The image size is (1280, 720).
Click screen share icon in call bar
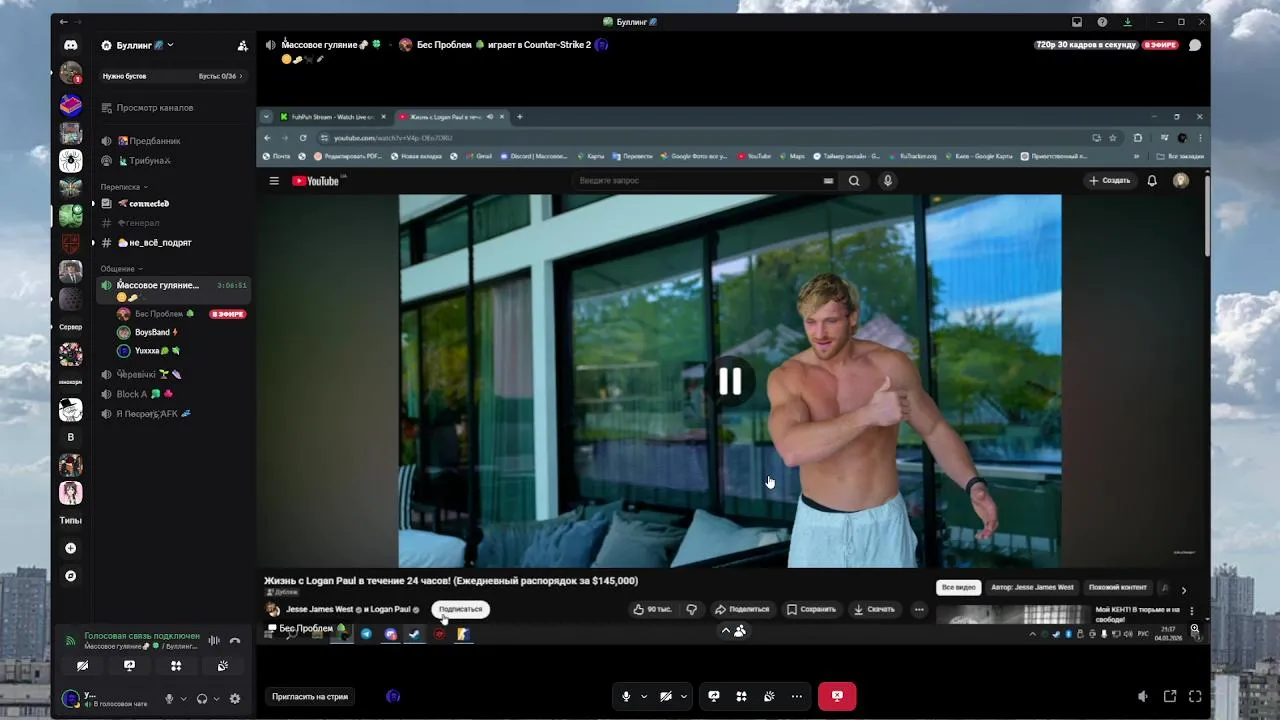tap(714, 696)
